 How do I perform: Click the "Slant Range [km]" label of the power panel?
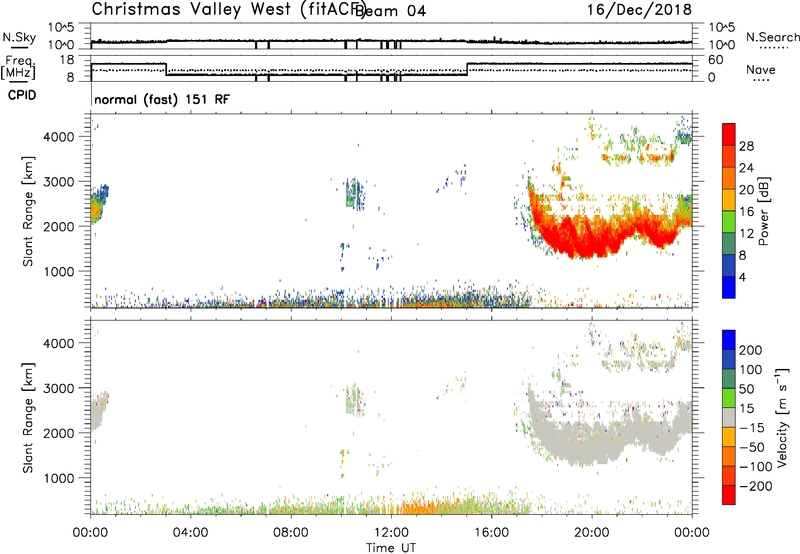[28, 211]
